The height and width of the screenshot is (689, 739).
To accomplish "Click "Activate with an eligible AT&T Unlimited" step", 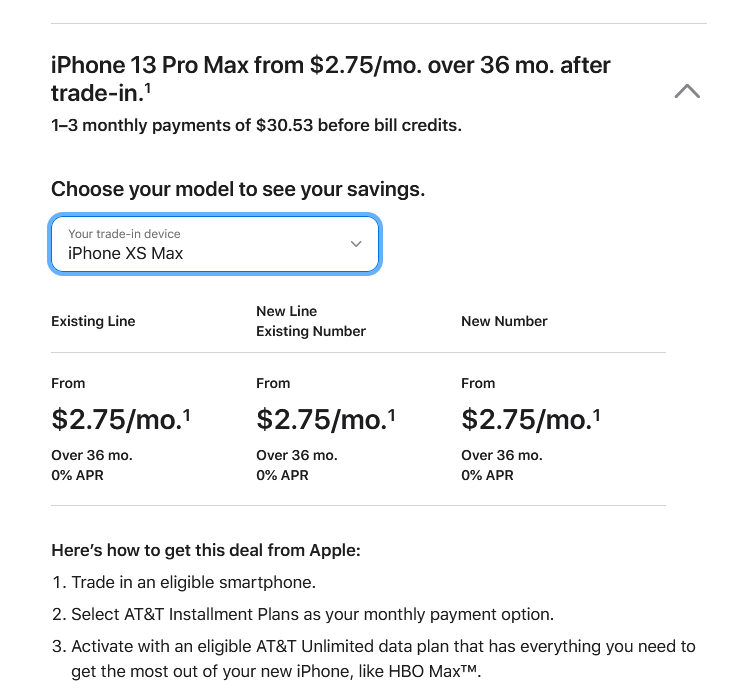I will [374, 658].
